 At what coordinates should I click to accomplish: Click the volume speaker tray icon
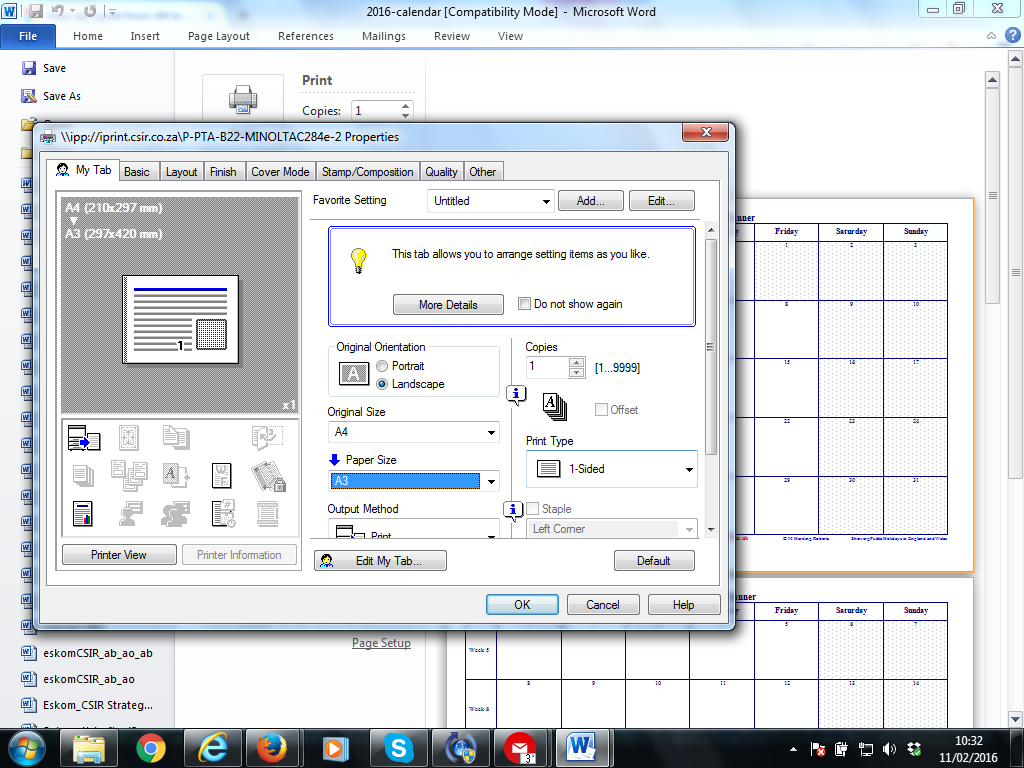pos(889,749)
